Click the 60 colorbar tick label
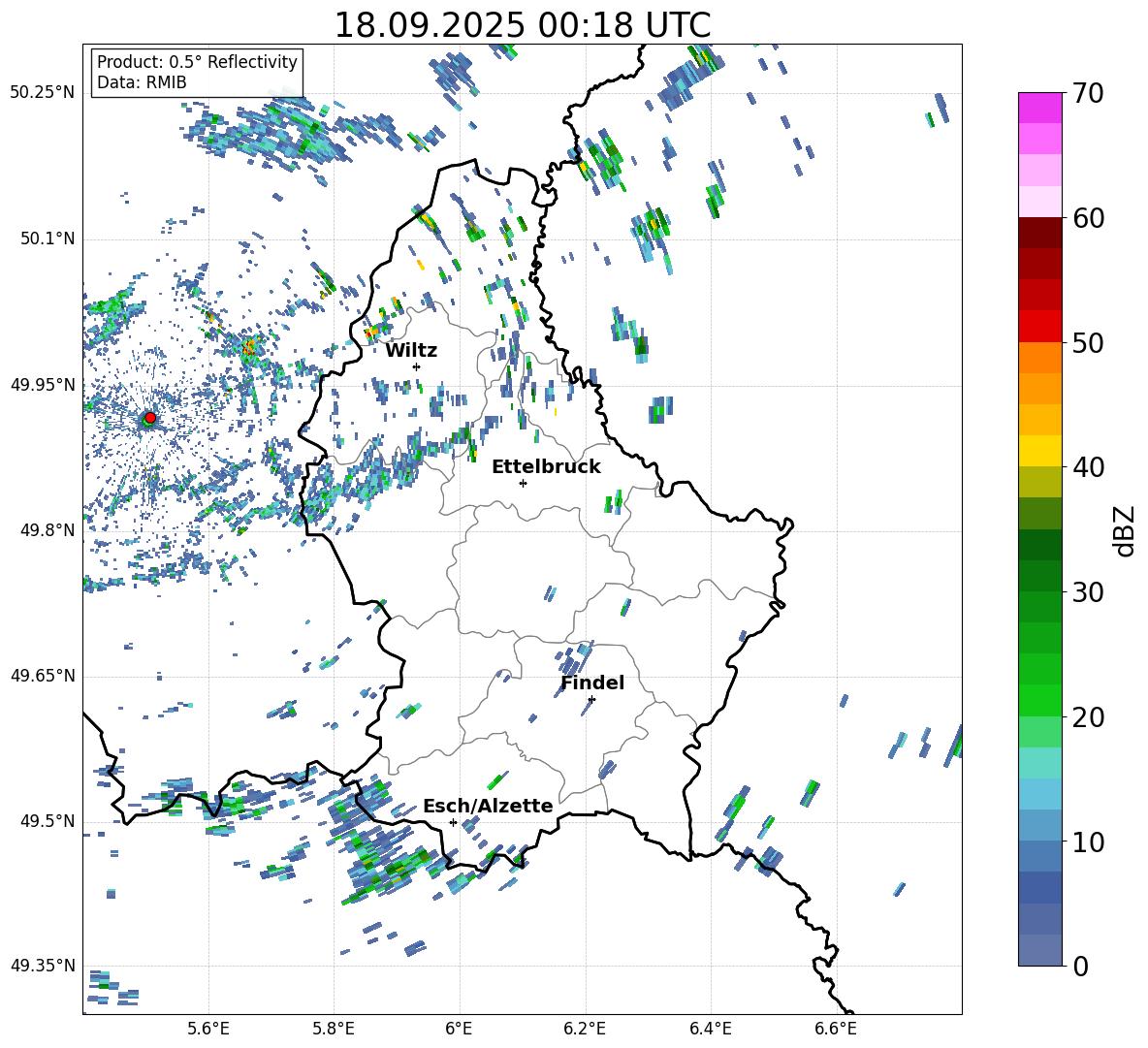 coord(1088,218)
